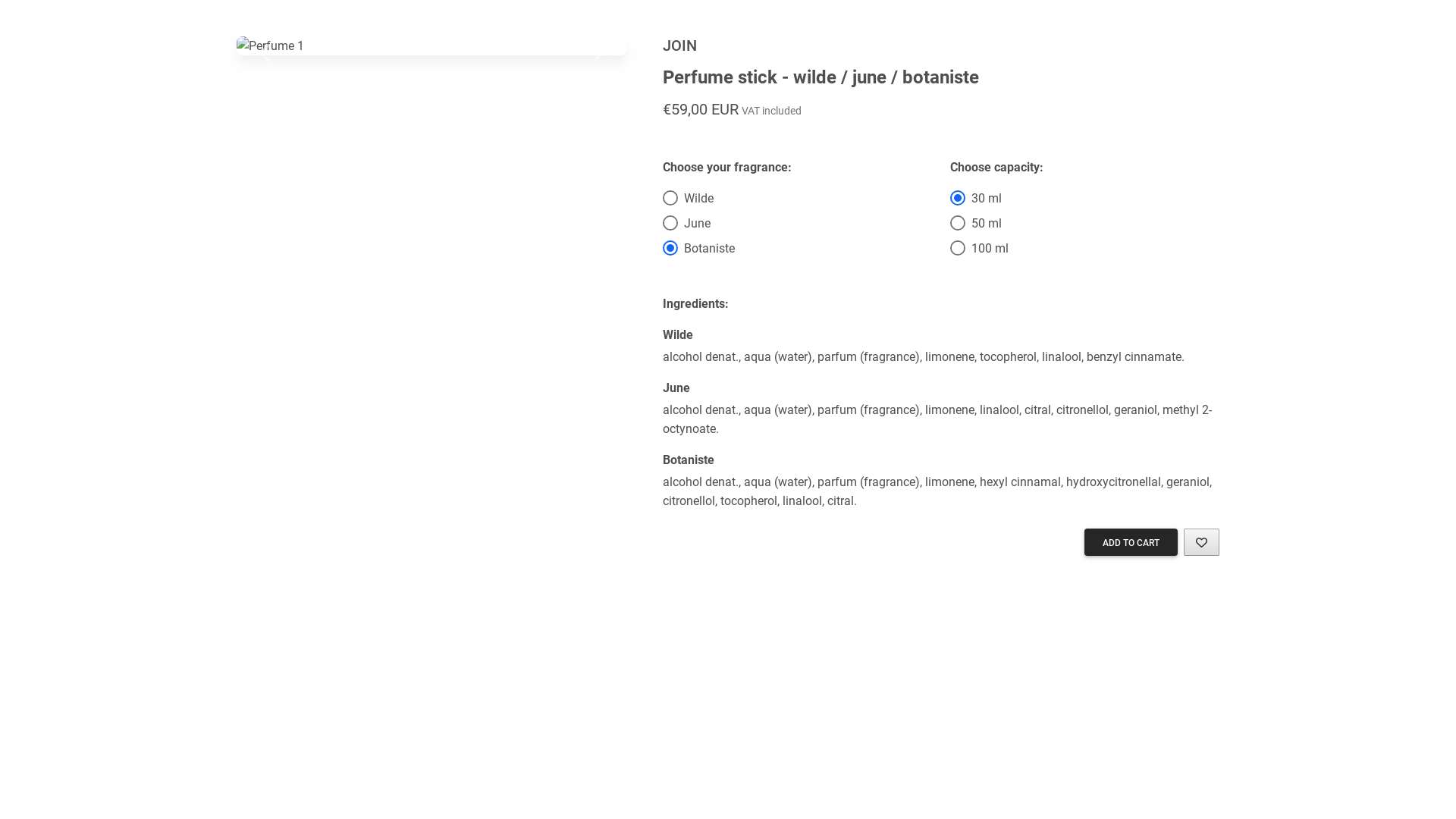The height and width of the screenshot is (819, 1456).
Task: Select the June fragrance option
Action: tap(670, 223)
